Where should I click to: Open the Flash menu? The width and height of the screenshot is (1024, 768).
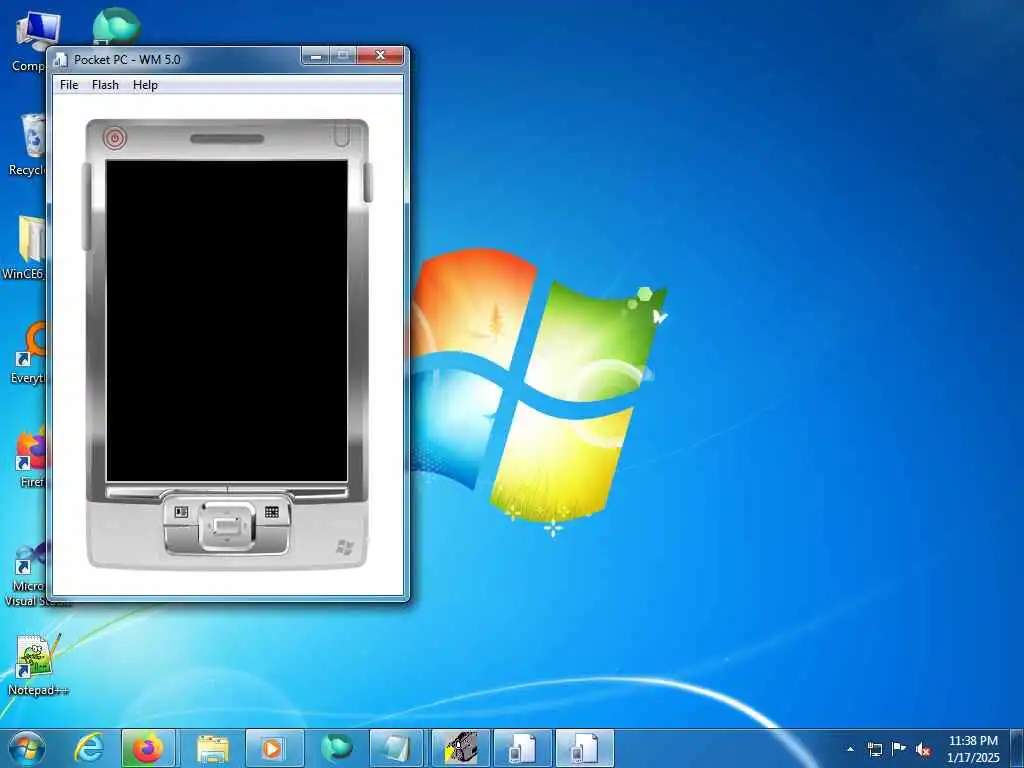click(105, 85)
